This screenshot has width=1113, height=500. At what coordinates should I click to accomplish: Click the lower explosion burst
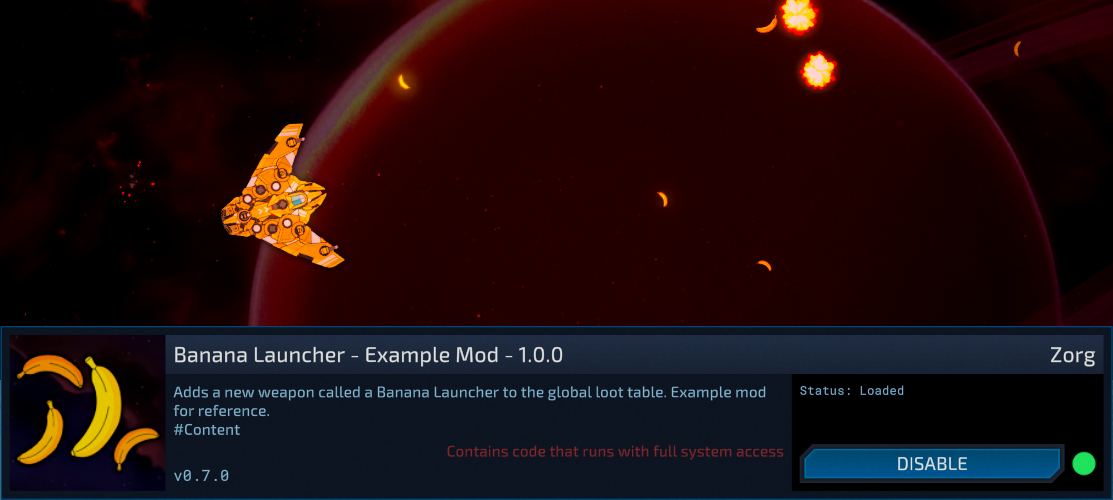(818, 70)
